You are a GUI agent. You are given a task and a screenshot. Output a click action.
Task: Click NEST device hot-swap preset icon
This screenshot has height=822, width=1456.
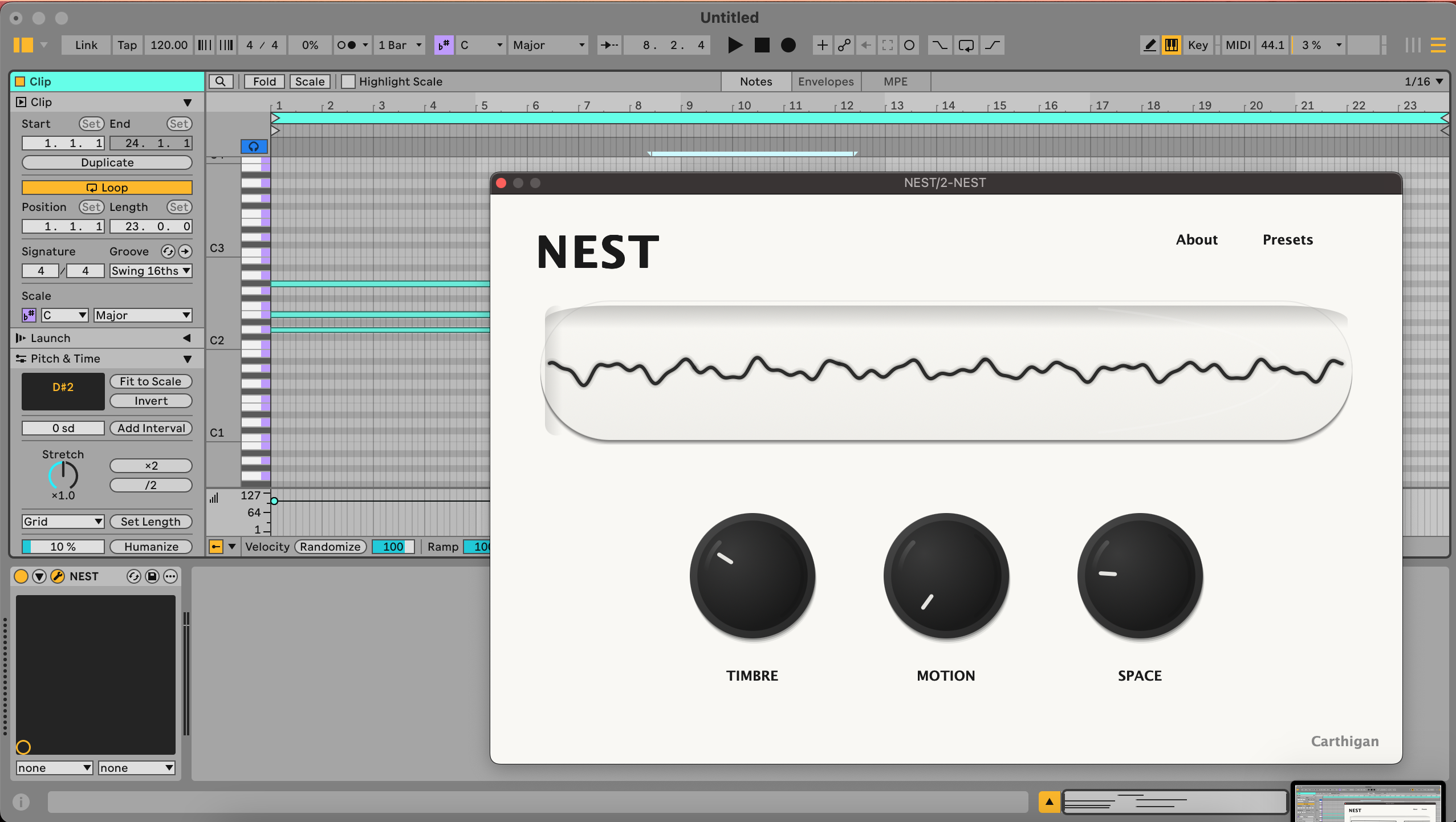(x=133, y=576)
